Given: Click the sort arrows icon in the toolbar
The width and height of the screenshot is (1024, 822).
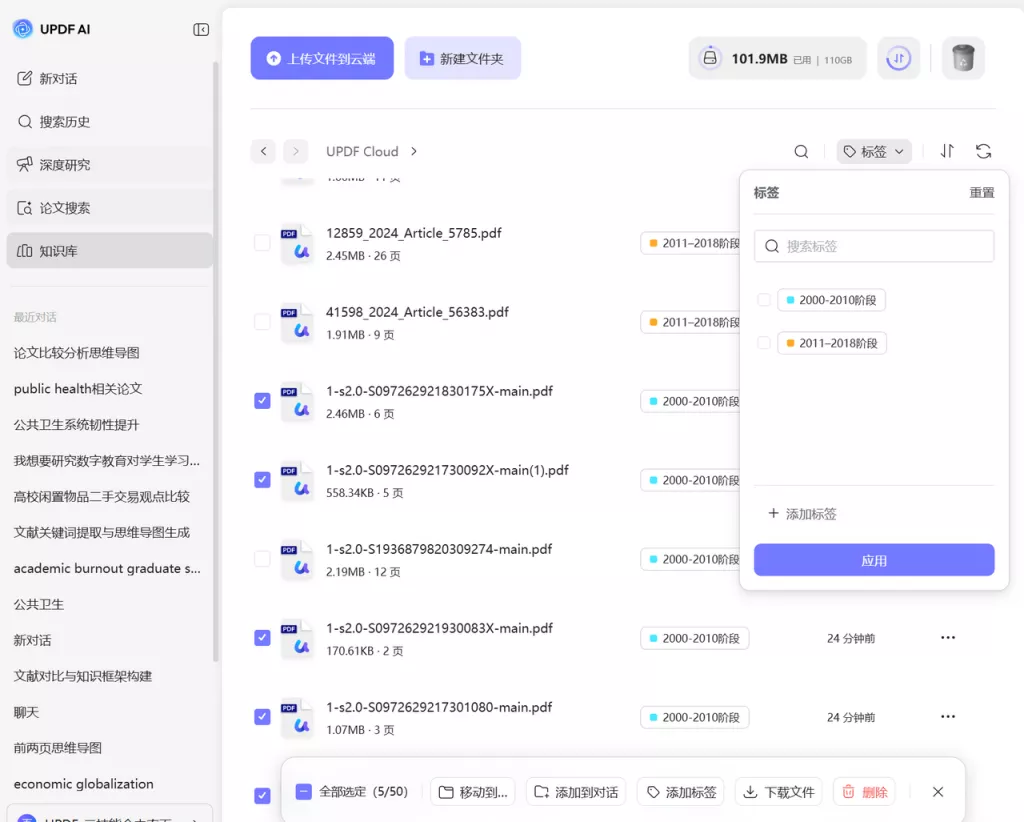Looking at the screenshot, I should [946, 151].
